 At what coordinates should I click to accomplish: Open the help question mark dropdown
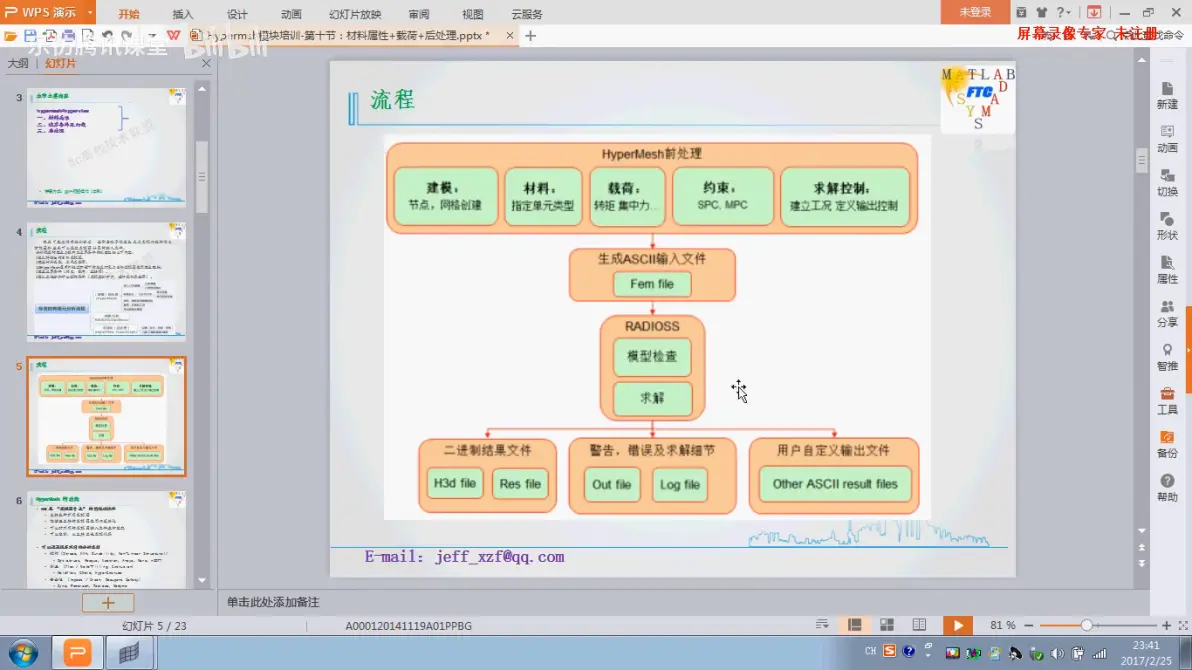tap(1064, 12)
